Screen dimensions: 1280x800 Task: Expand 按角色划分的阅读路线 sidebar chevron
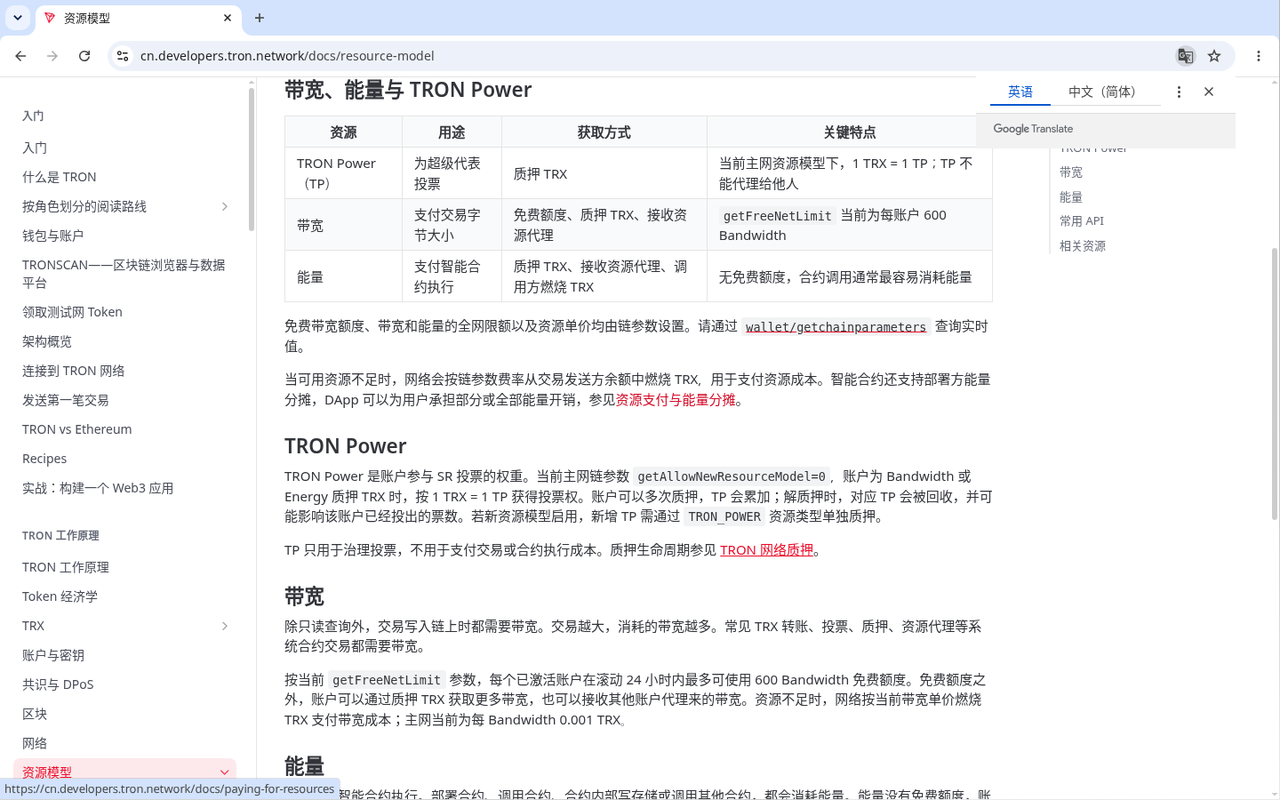point(225,206)
